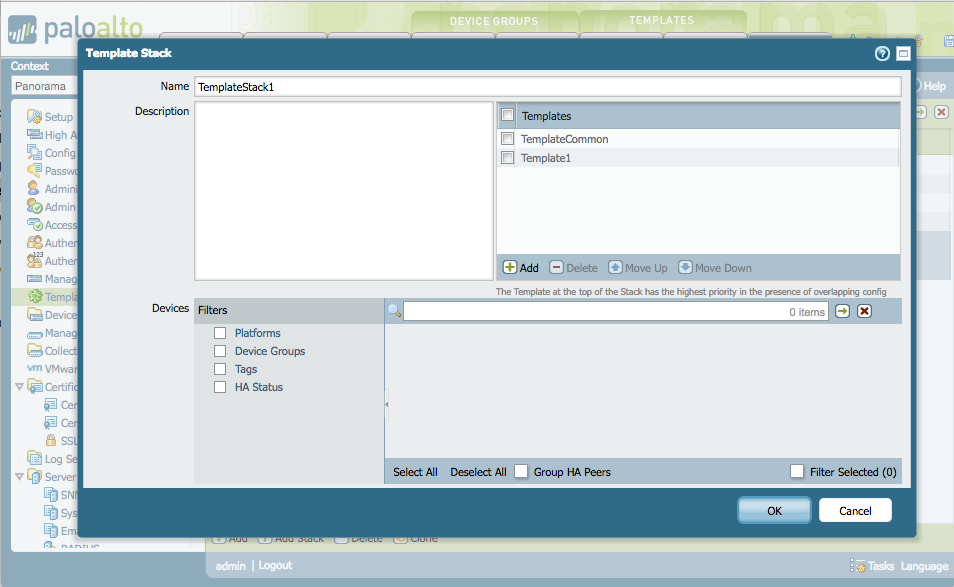Select the TemplateCommon row text
The height and width of the screenshot is (587, 954).
[565, 139]
